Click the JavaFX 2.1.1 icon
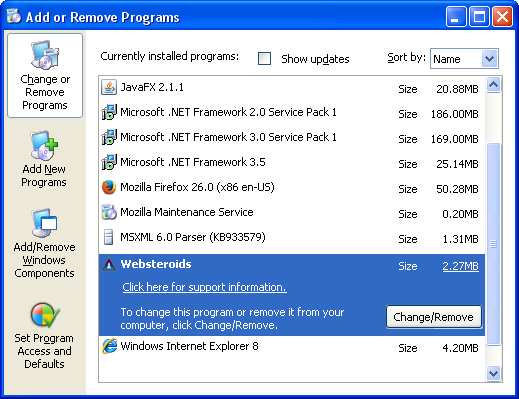The image size is (519, 399). coord(109,87)
